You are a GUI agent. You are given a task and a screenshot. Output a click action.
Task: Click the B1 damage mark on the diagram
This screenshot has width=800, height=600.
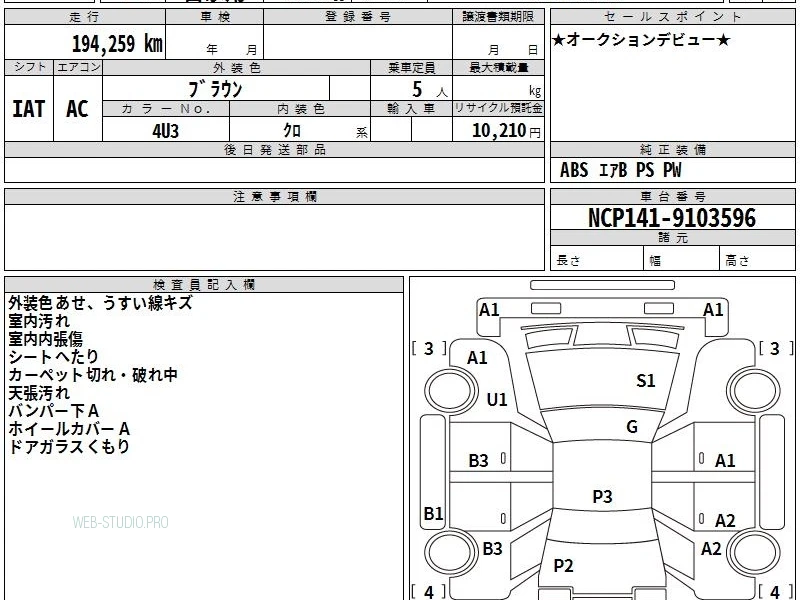coord(433,513)
